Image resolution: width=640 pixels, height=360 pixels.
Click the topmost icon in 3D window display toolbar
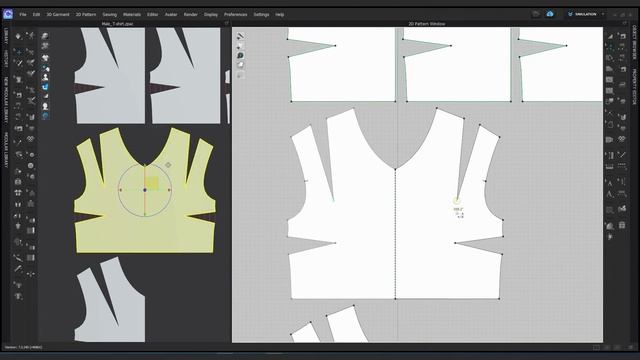45,37
